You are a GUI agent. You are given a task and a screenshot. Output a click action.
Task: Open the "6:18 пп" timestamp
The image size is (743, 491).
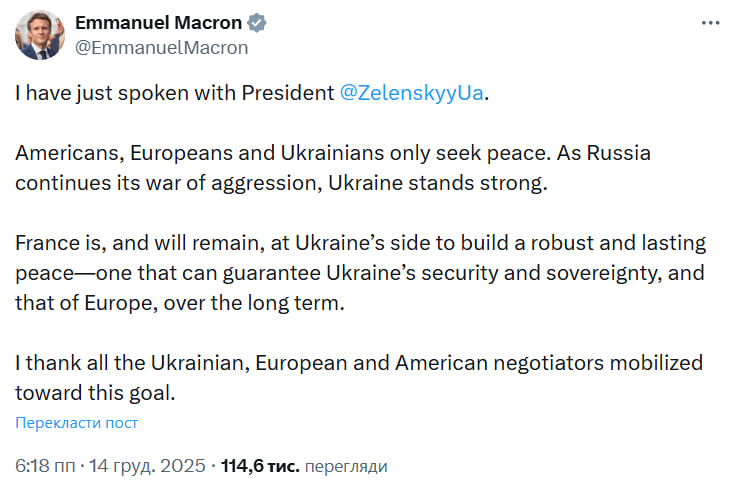click(x=43, y=466)
